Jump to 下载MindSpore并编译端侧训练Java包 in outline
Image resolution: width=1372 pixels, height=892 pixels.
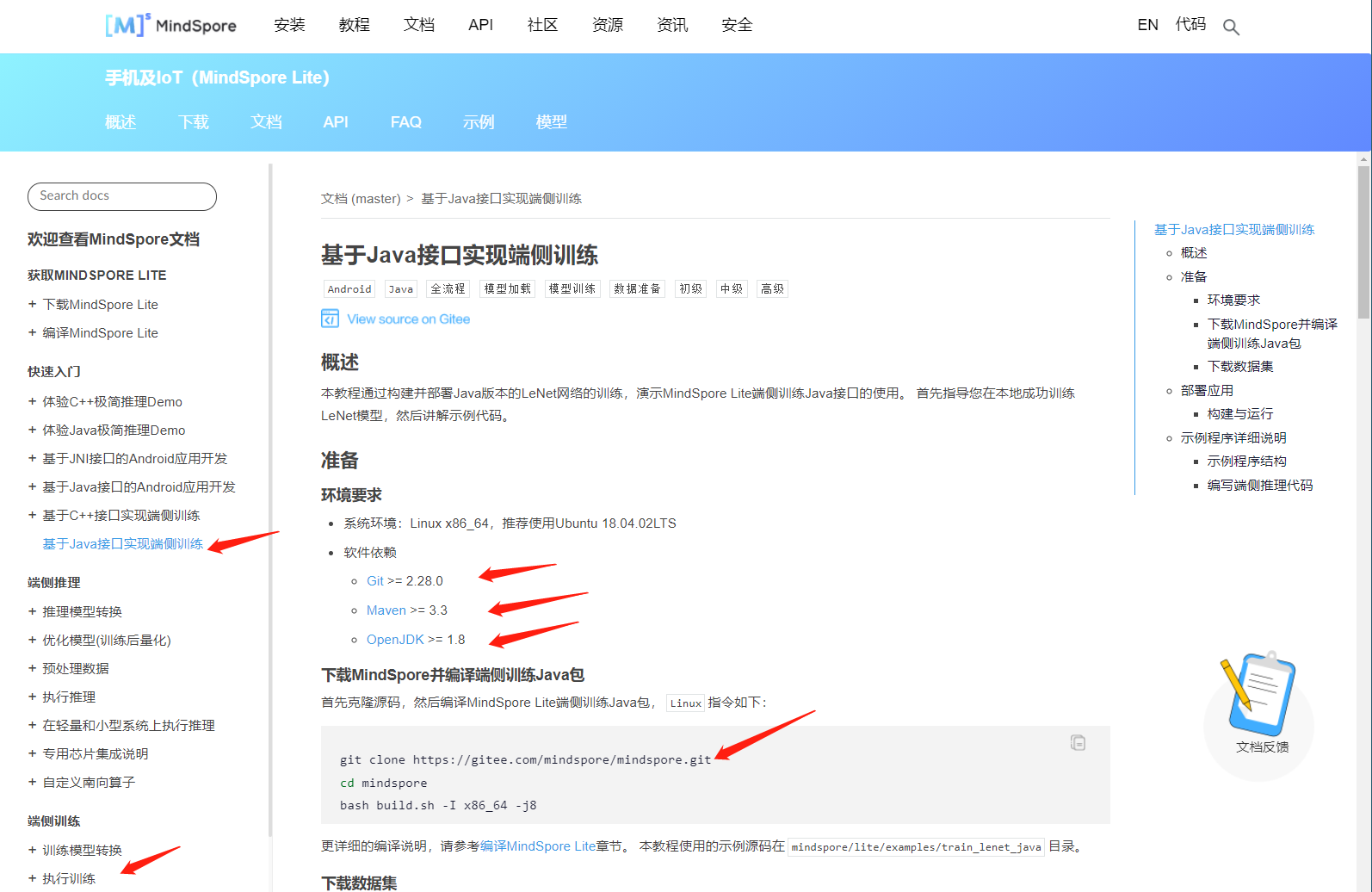click(x=1272, y=334)
